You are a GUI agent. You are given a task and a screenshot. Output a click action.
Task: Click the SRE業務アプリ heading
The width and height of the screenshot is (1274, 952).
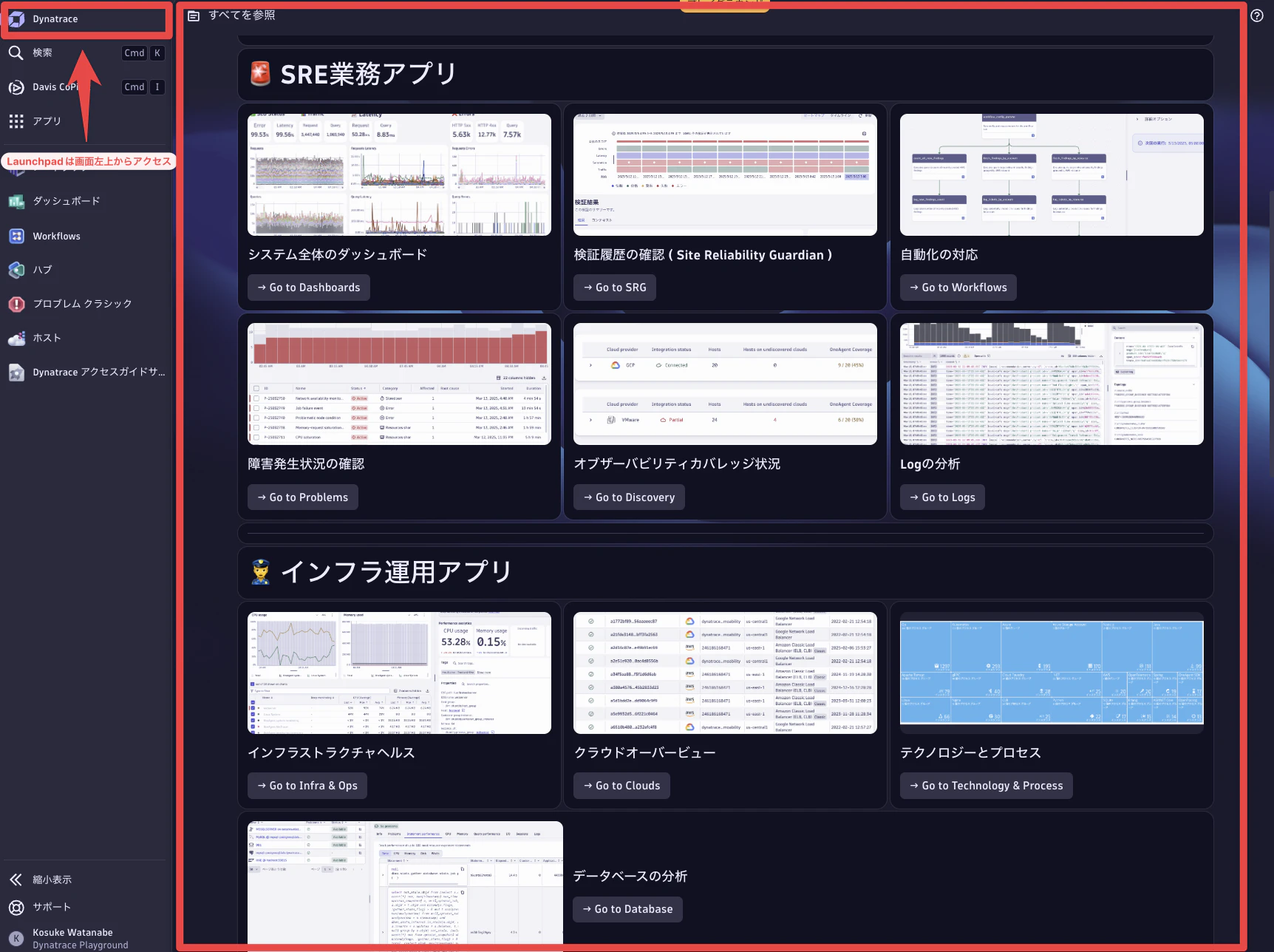368,74
